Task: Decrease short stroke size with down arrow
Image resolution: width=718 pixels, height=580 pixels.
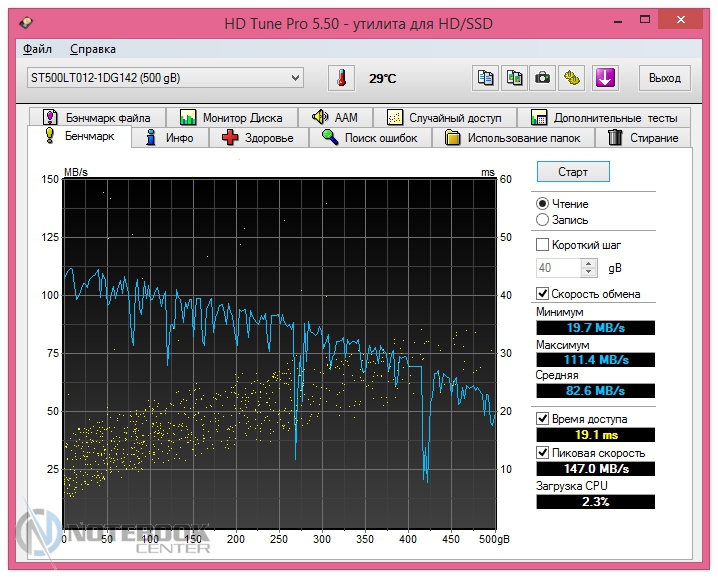Action: pyautogui.click(x=588, y=273)
